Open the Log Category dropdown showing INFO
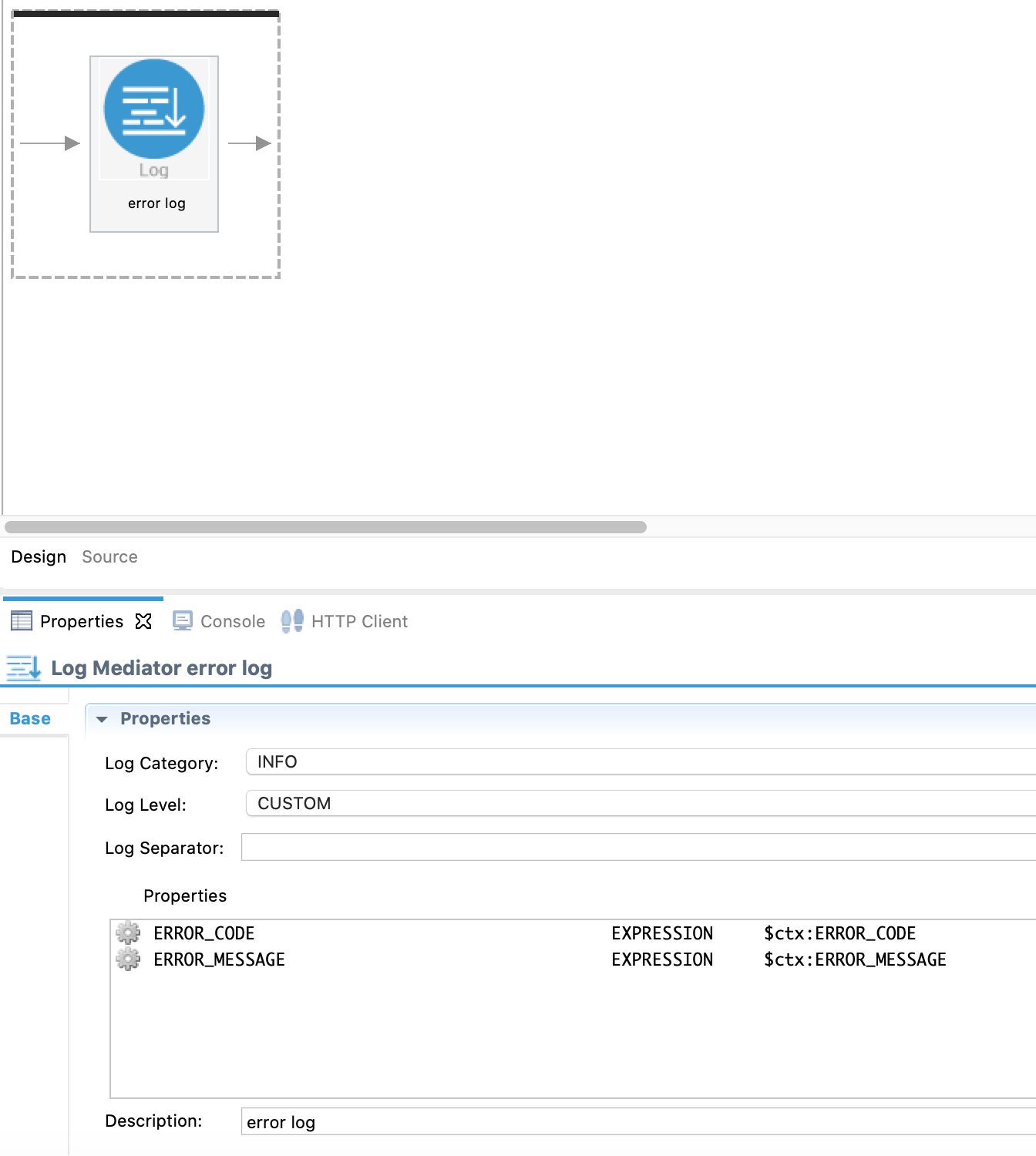Viewport: 1036px width, 1156px height. click(641, 761)
